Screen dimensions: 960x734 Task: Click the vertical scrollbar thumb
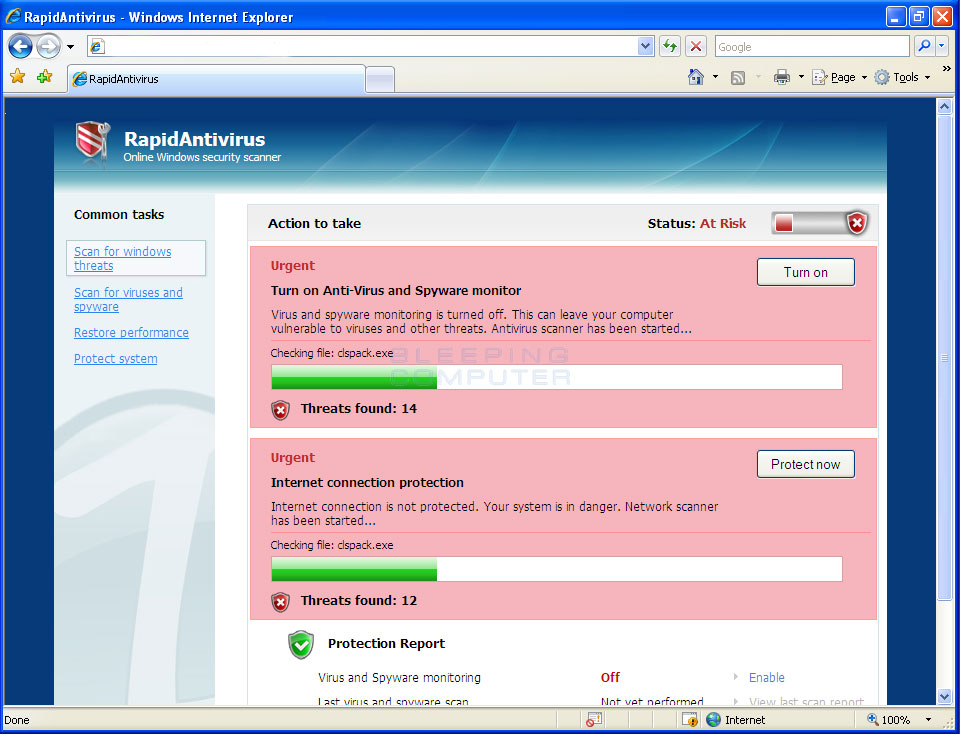coord(945,358)
